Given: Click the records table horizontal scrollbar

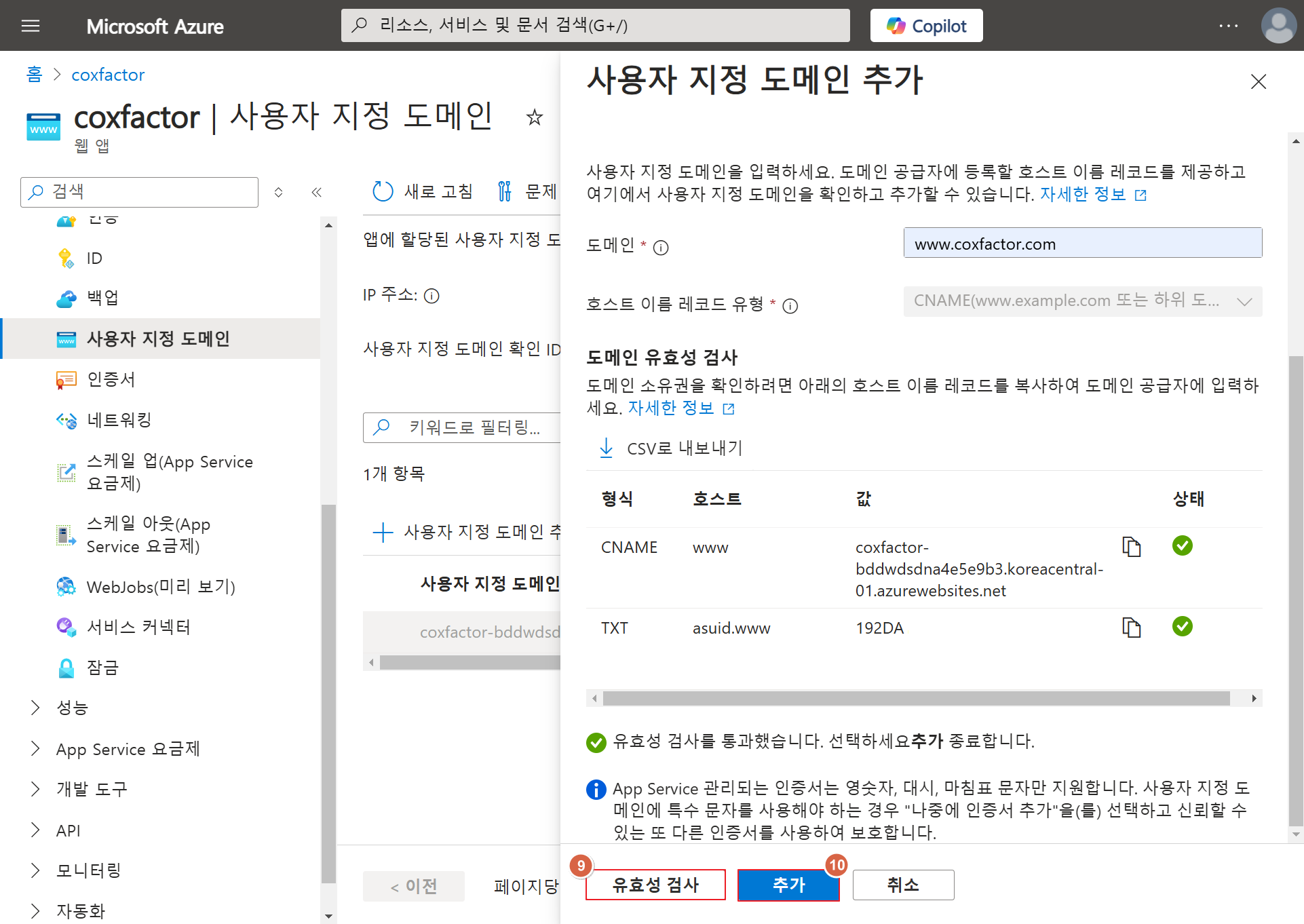Looking at the screenshot, I should [x=916, y=698].
